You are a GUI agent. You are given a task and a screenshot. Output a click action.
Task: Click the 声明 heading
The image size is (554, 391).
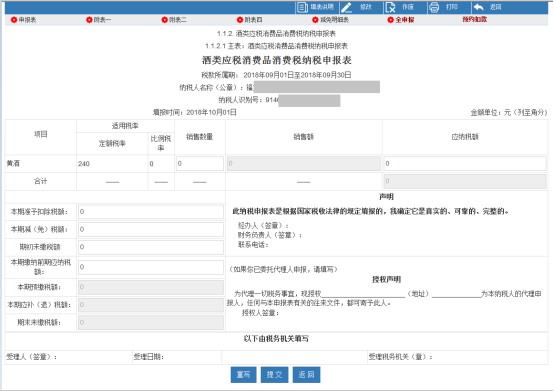pyautogui.click(x=386, y=197)
